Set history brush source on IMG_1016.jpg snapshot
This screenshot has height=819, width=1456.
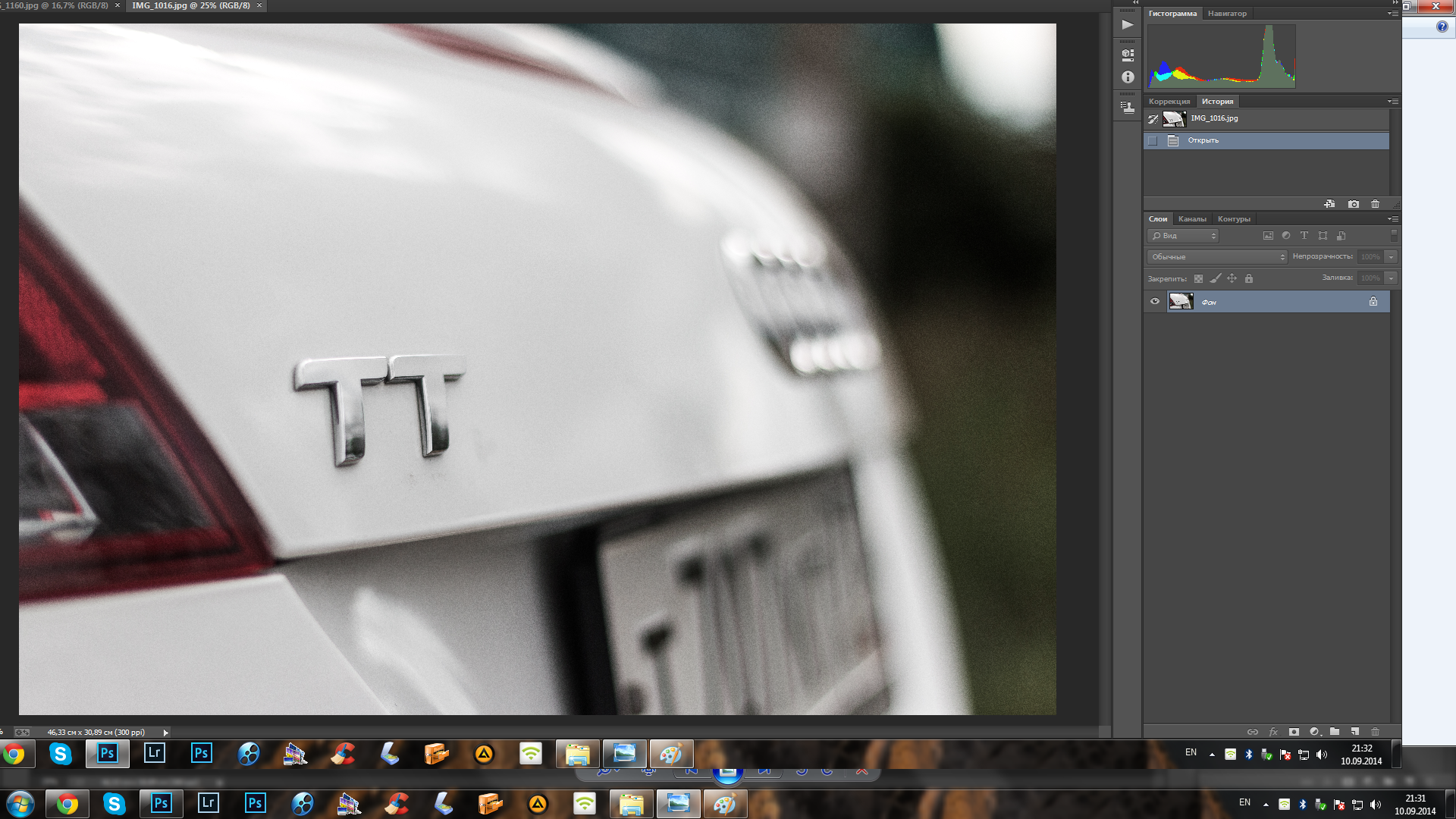[1153, 118]
